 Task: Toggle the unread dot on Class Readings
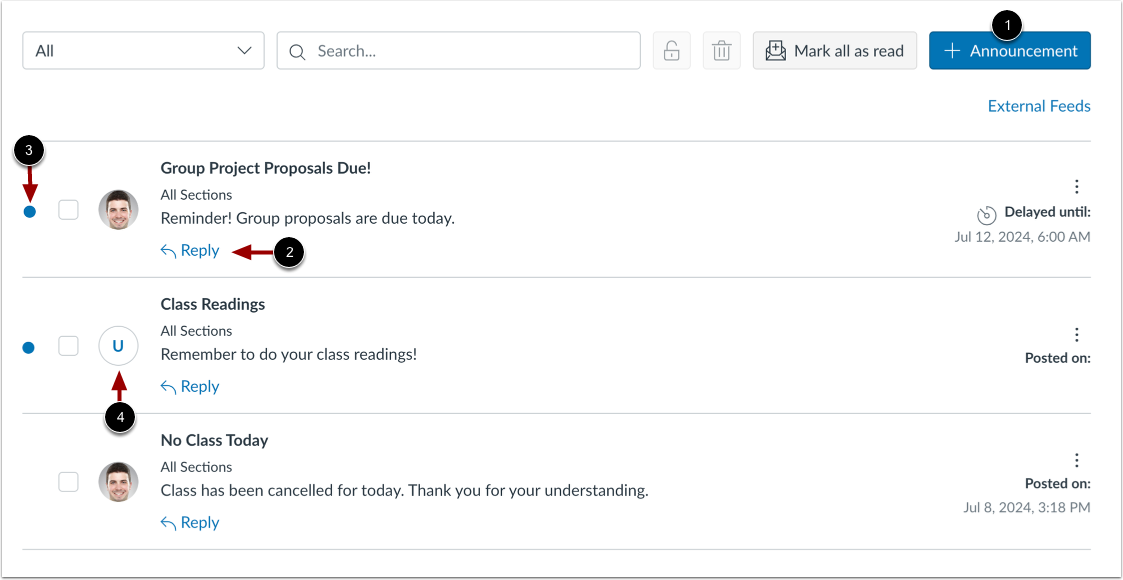pyautogui.click(x=28, y=345)
